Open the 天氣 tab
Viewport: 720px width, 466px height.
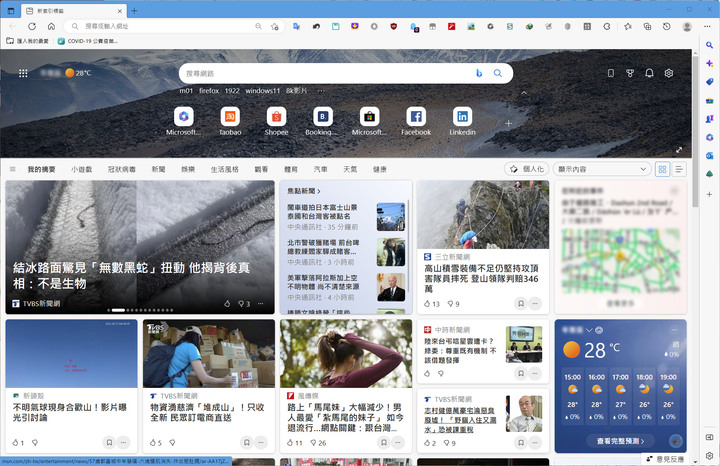click(350, 169)
